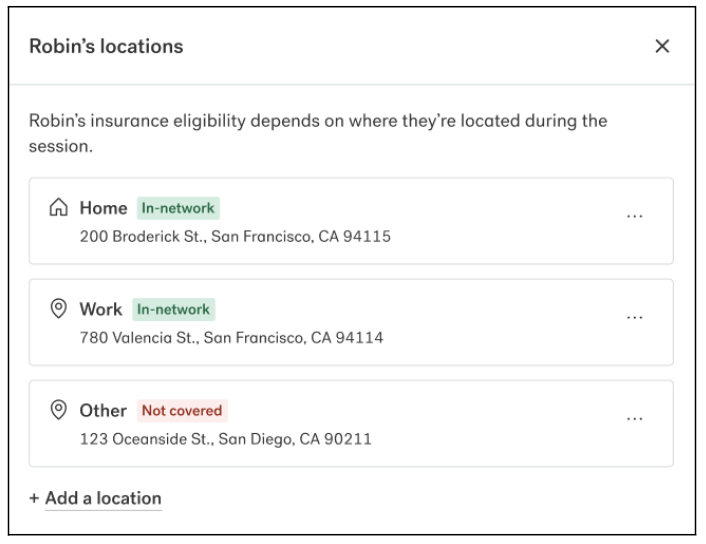Viewport: 706px width, 544px height.
Task: Click the house icon beside Home
Action: pos(59,208)
